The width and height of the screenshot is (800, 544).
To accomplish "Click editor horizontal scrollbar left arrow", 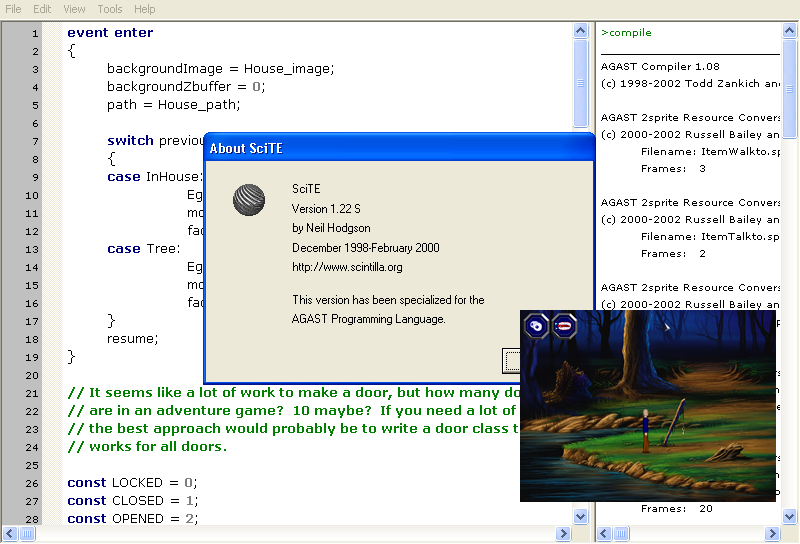I will [x=10, y=534].
